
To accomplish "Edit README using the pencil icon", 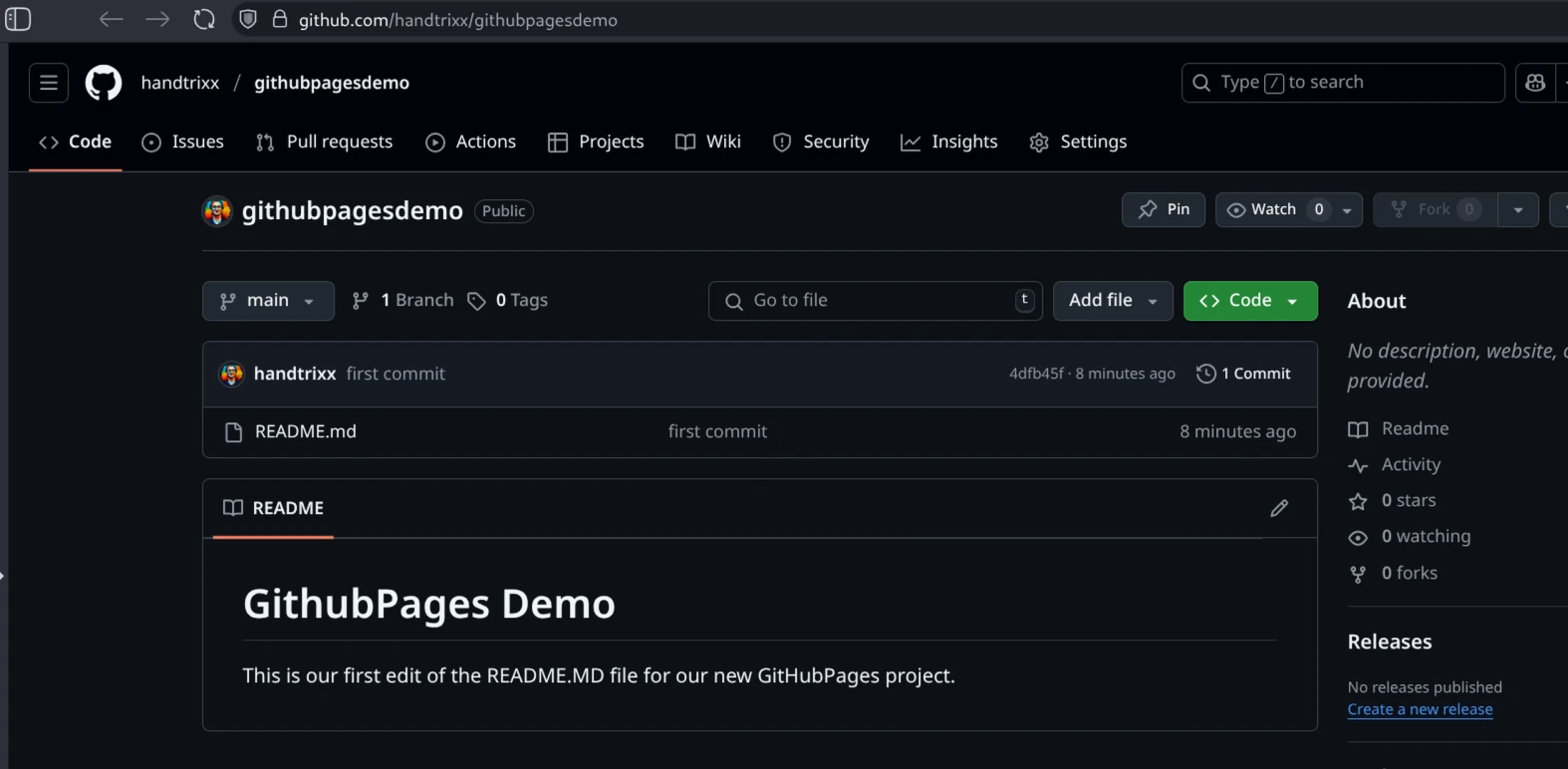I will [x=1279, y=508].
